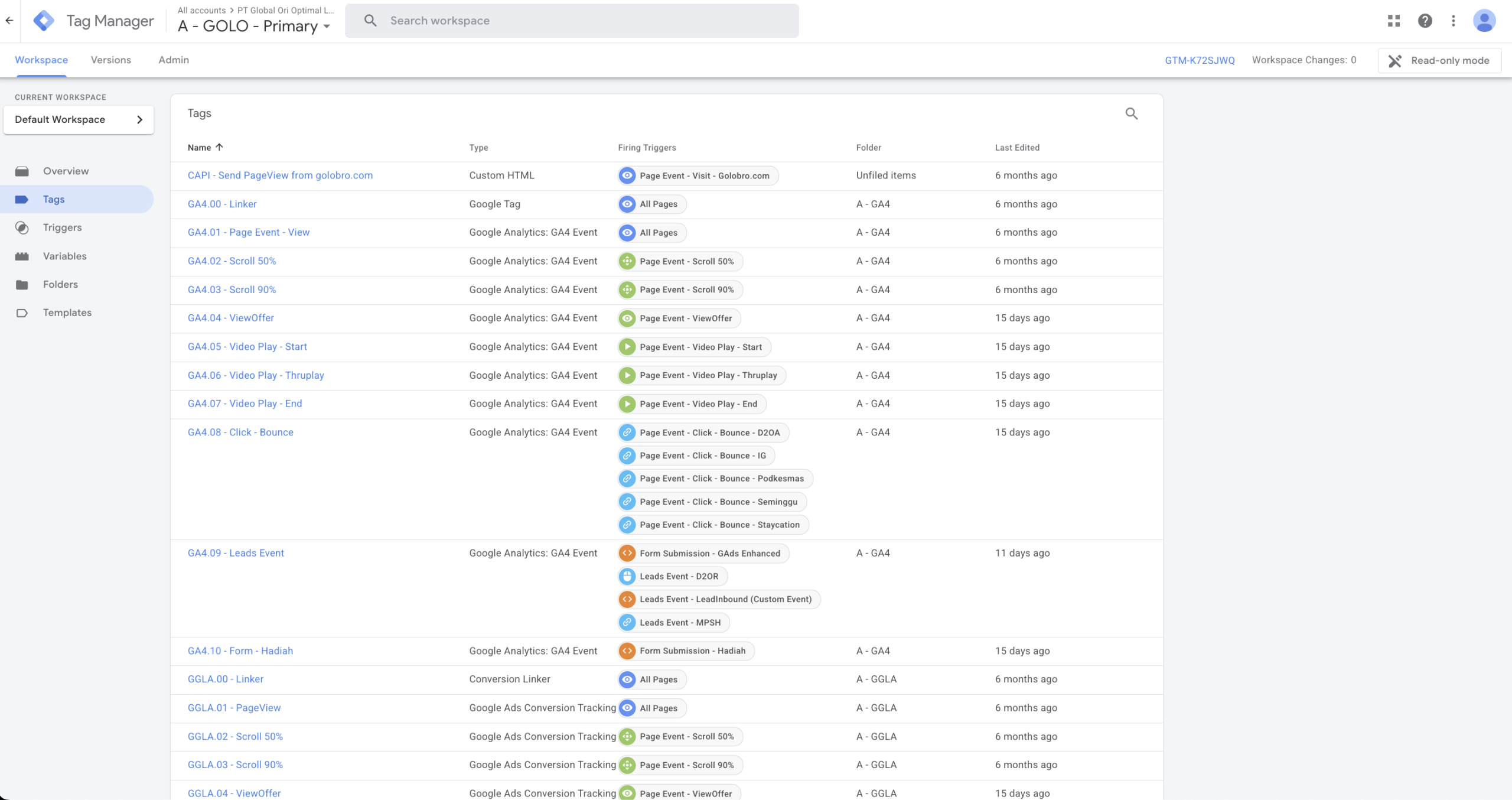
Task: Open Variables in the sidebar
Action: click(64, 256)
